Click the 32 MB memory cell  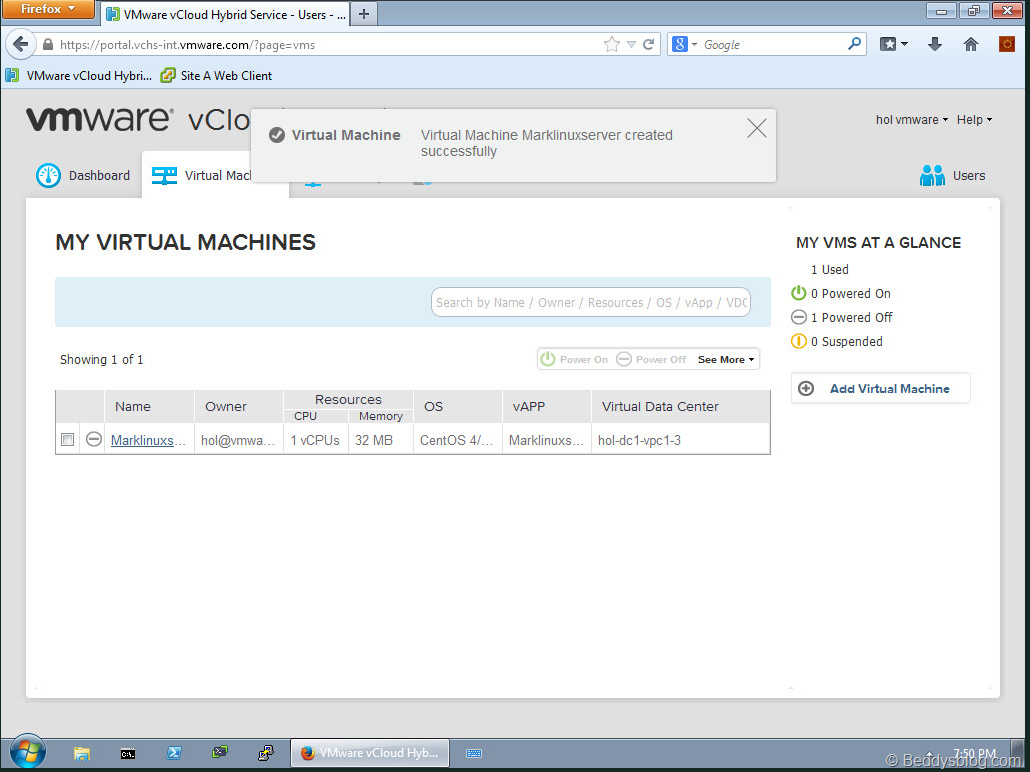pos(381,440)
